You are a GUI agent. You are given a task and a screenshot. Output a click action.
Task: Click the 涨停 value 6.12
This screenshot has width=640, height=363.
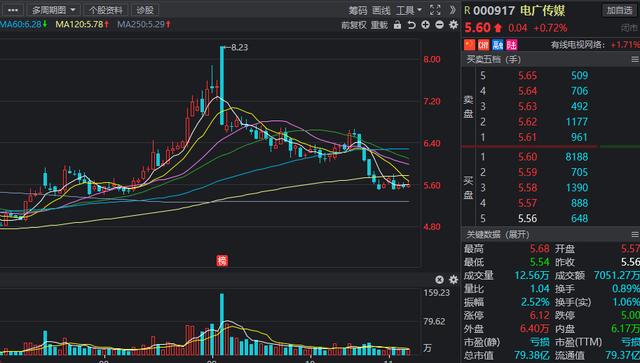click(539, 315)
